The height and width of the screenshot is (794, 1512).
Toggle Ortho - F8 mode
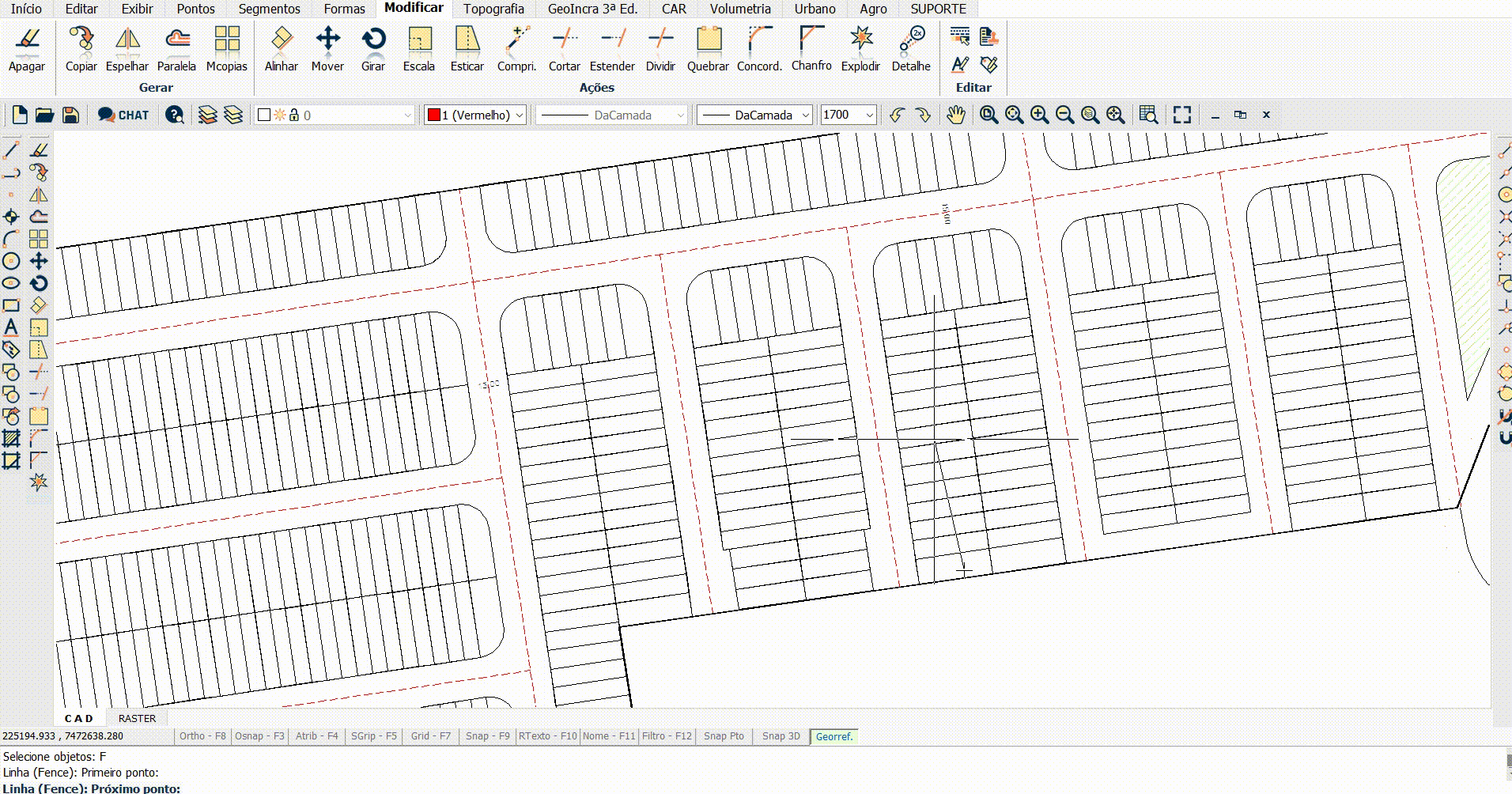[x=202, y=736]
